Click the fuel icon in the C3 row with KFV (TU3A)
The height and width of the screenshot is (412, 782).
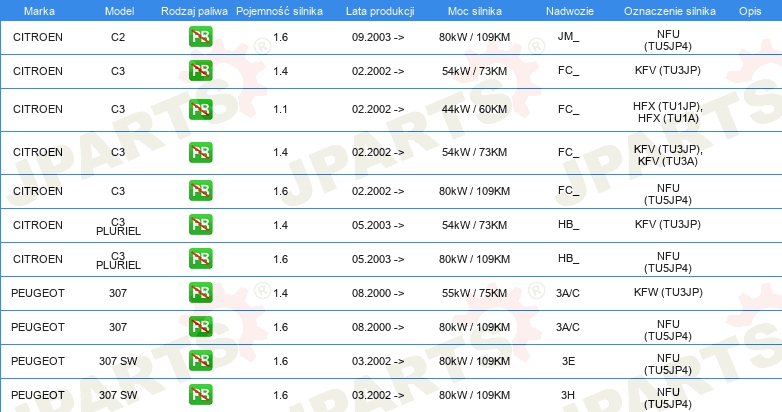[200, 153]
